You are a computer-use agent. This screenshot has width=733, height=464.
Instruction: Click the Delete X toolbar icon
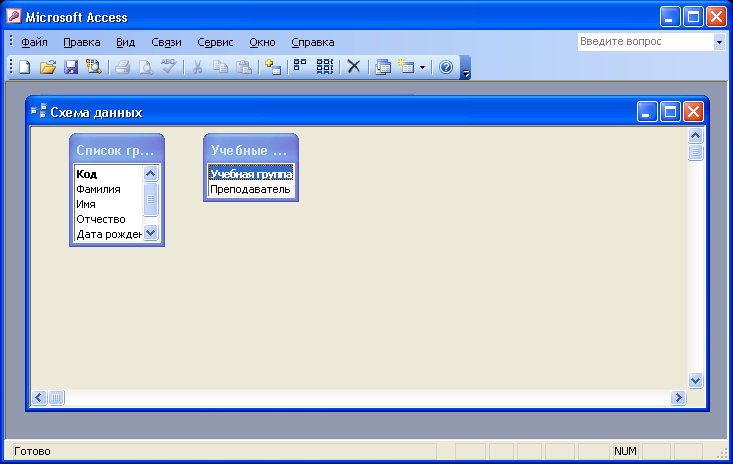(x=354, y=67)
